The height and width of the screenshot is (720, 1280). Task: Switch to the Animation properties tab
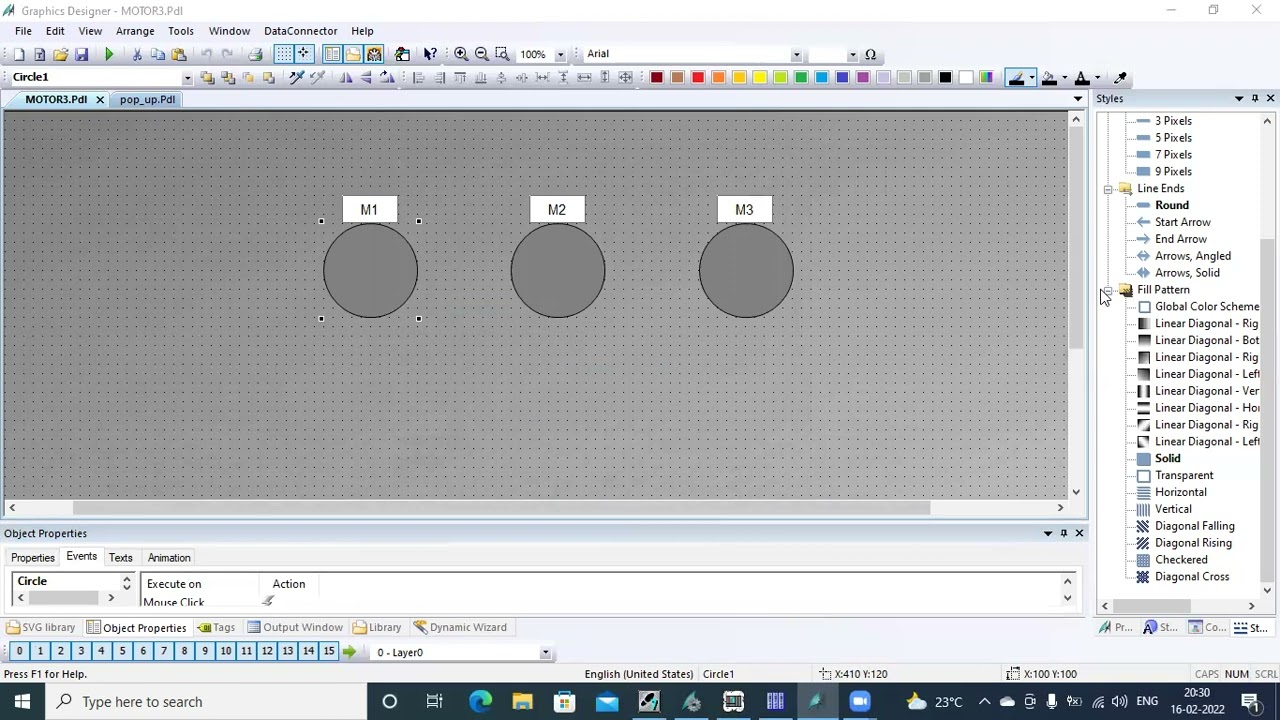(x=169, y=558)
